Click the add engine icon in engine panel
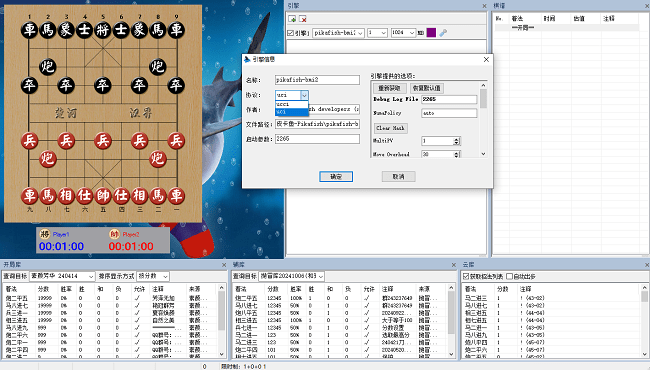650x370 pixels. tap(292, 19)
